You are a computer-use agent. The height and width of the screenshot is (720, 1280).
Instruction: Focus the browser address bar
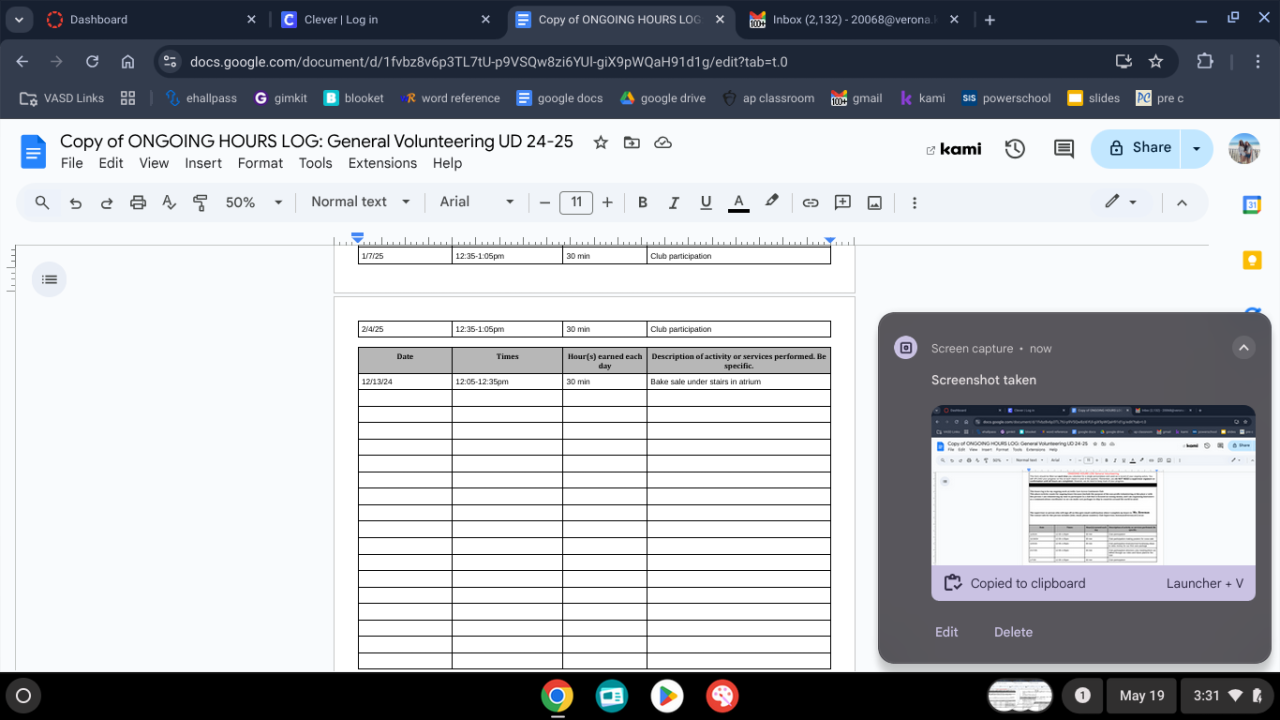pyautogui.click(x=640, y=62)
